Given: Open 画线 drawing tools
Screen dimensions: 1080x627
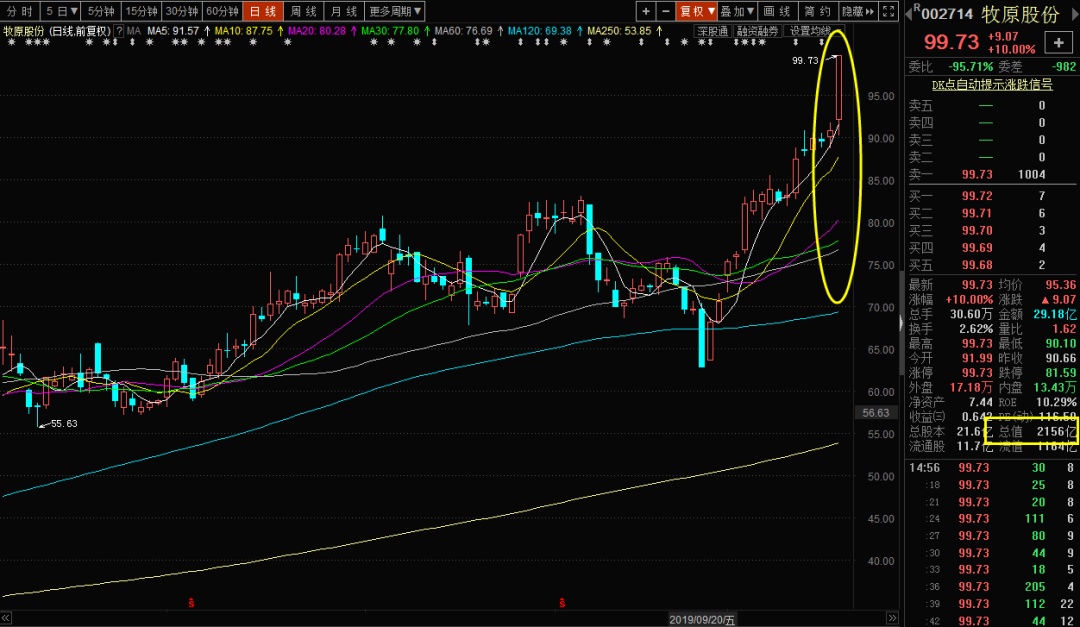Looking at the screenshot, I should pos(777,11).
